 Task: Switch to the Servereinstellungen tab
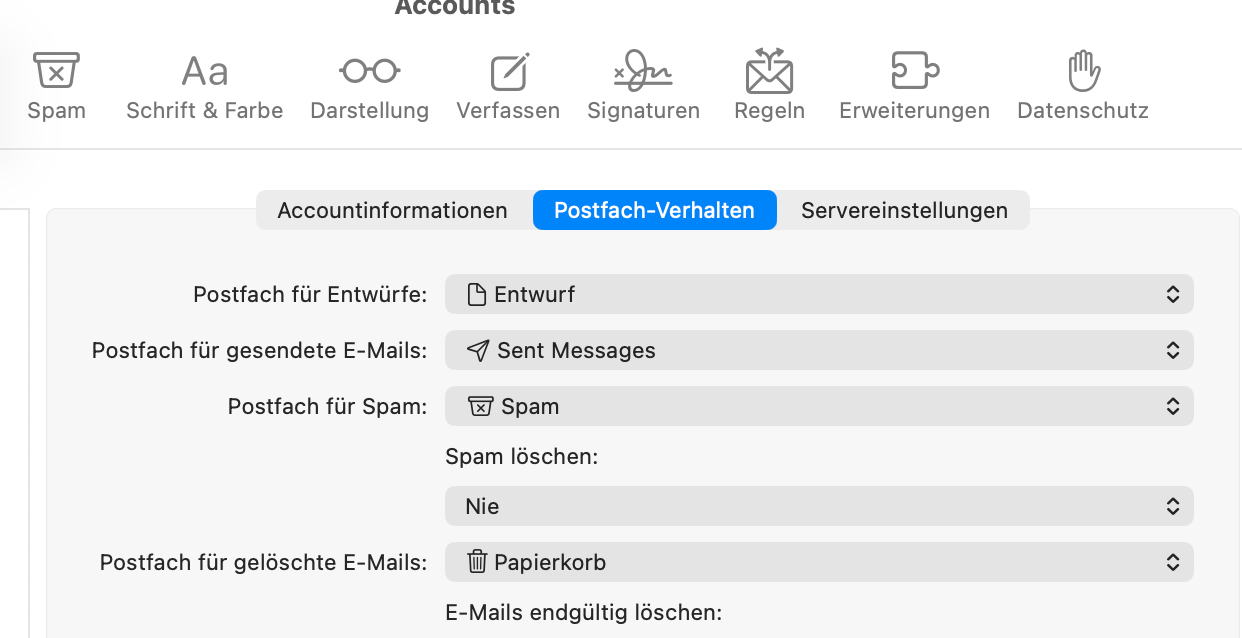coord(904,211)
